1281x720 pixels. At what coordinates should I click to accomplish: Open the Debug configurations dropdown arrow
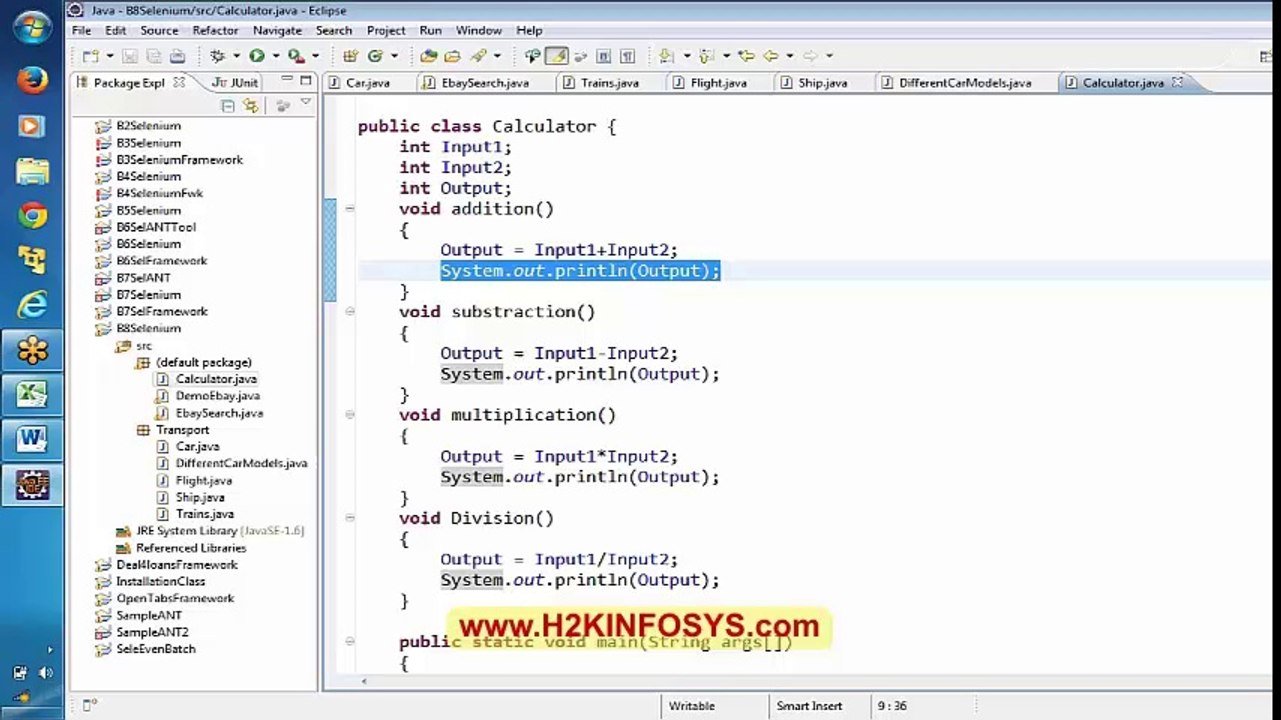click(x=236, y=56)
